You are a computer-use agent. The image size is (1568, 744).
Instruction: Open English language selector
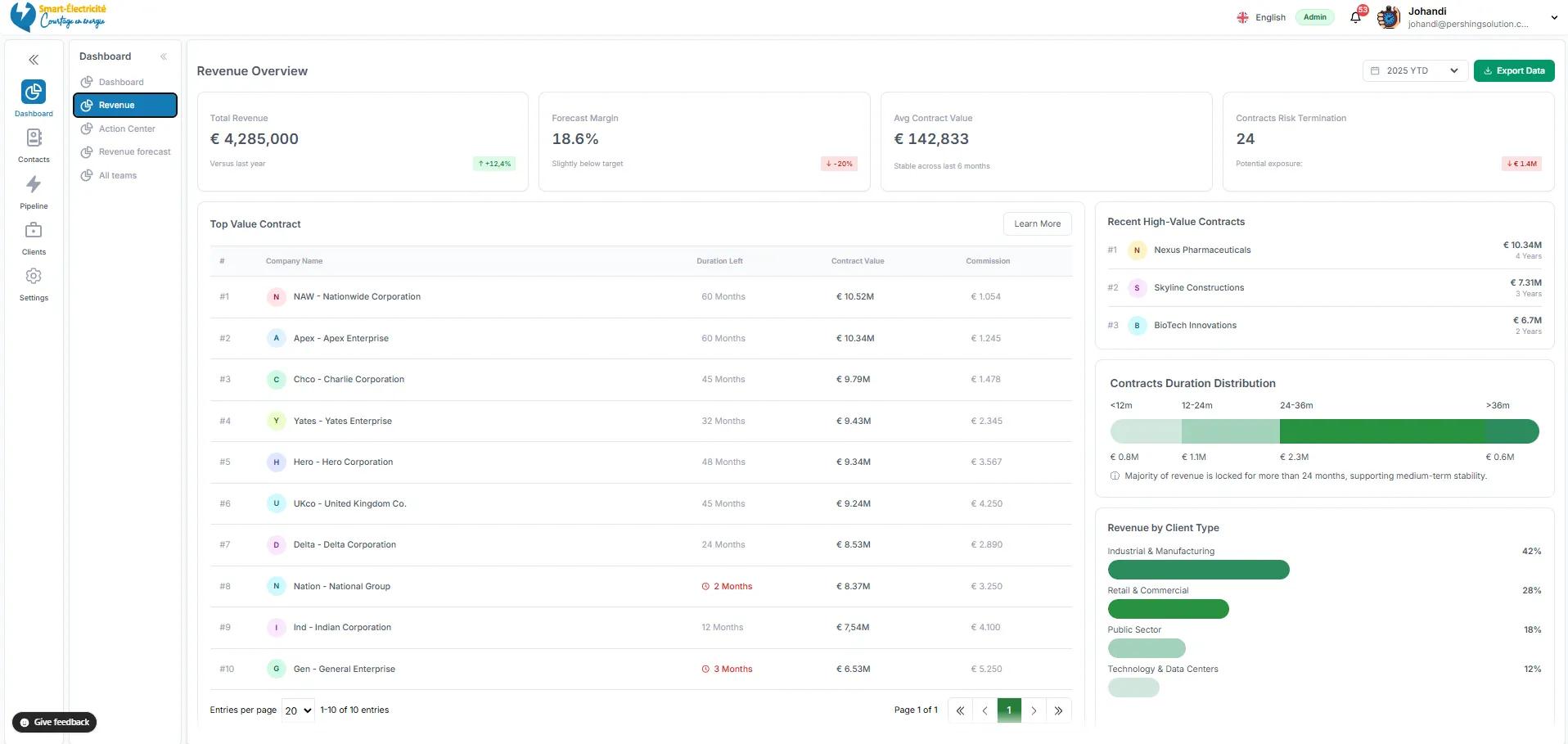pyautogui.click(x=1261, y=17)
